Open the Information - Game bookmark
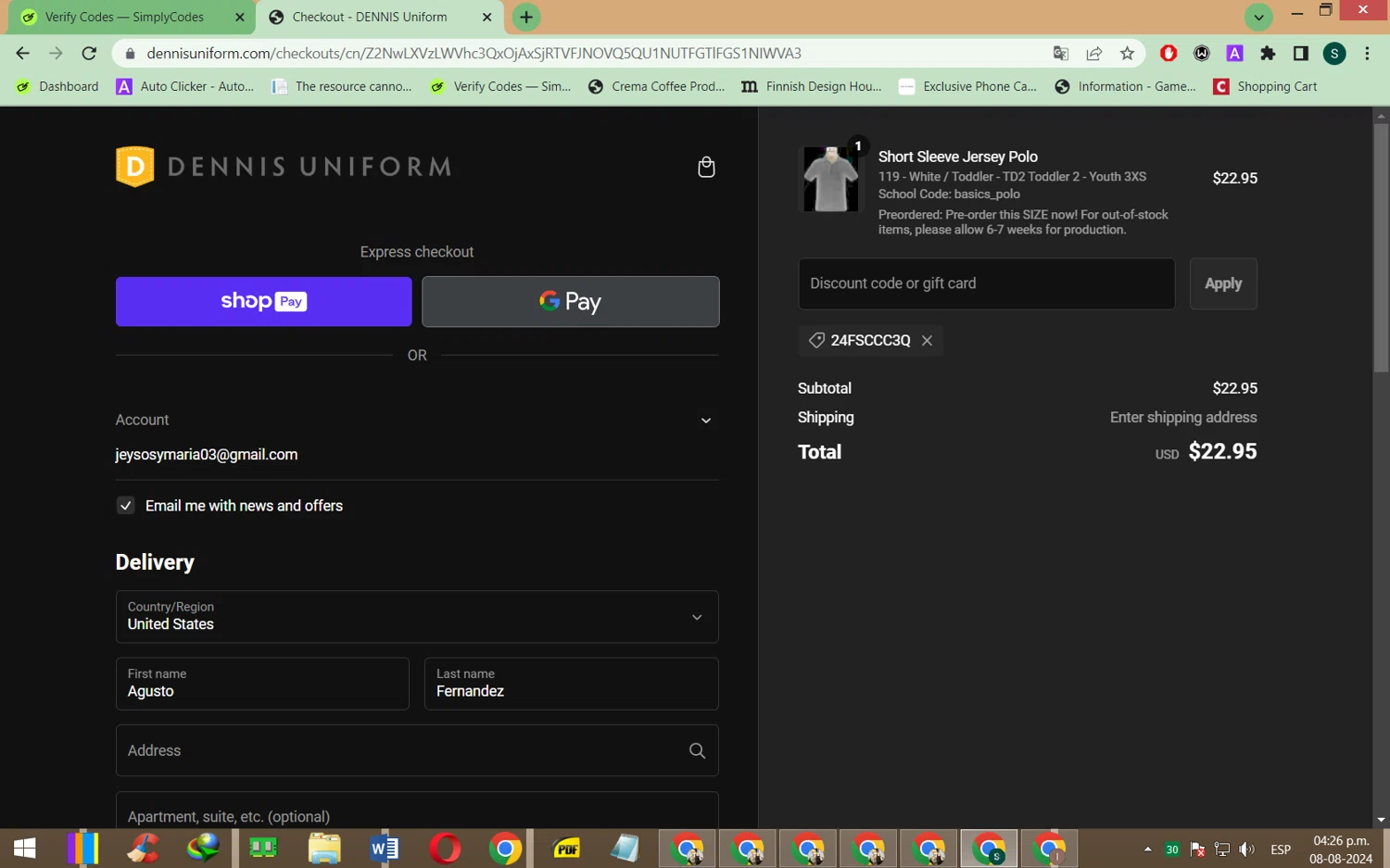Image resolution: width=1390 pixels, height=868 pixels. (x=1125, y=86)
